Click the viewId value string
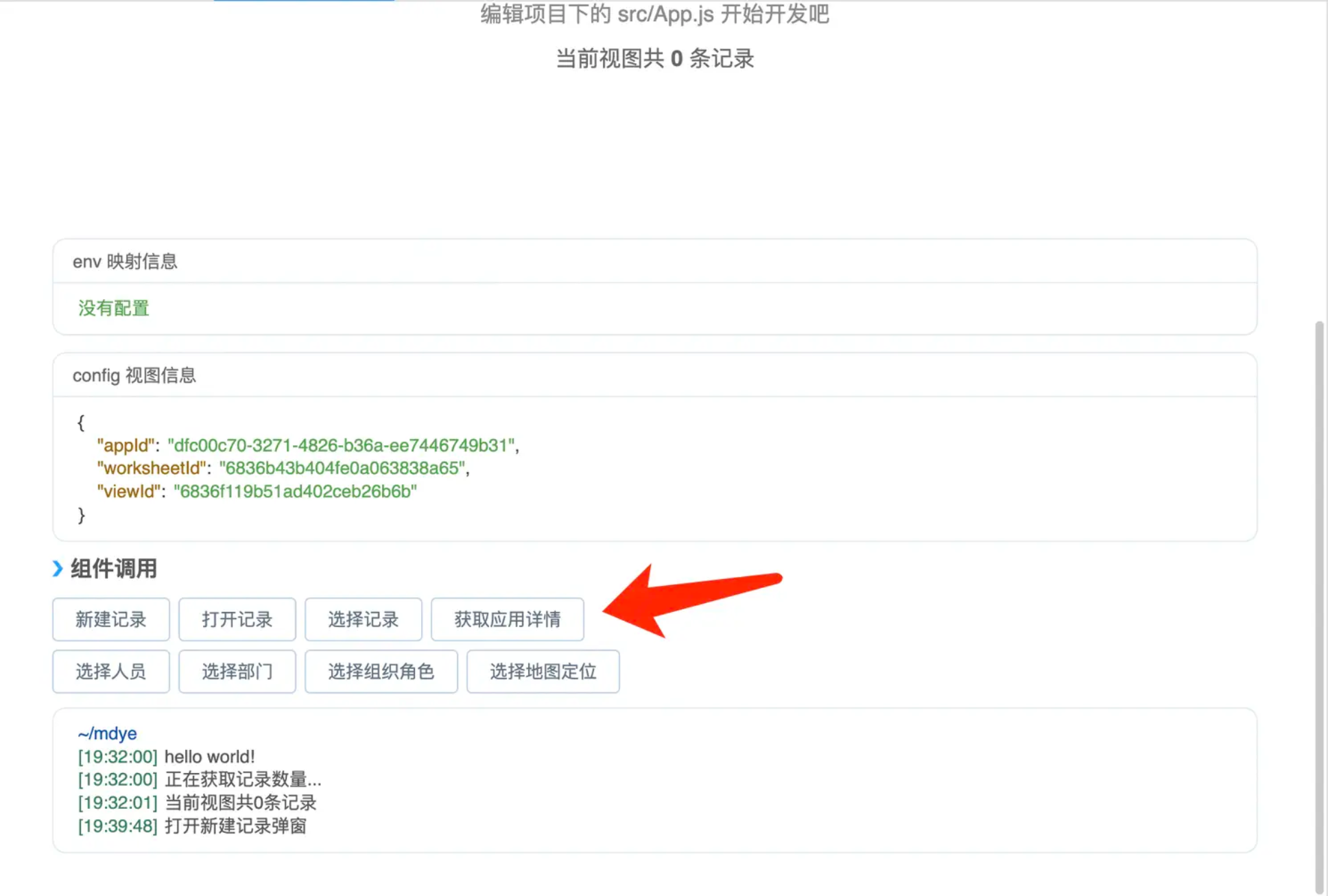Image resolution: width=1328 pixels, height=896 pixels. 295,491
